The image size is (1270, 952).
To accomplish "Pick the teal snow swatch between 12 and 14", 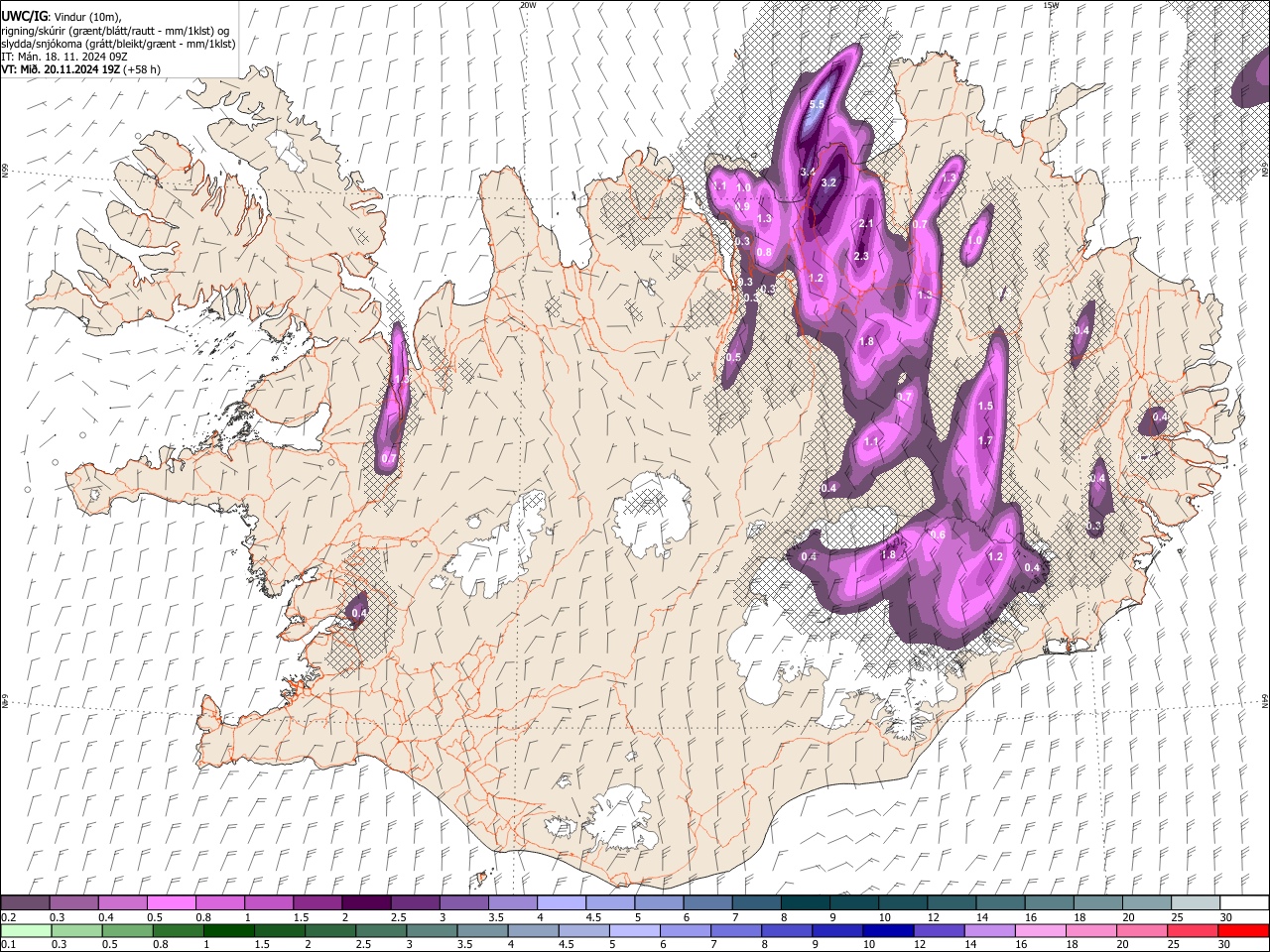I will pyautogui.click(x=951, y=903).
